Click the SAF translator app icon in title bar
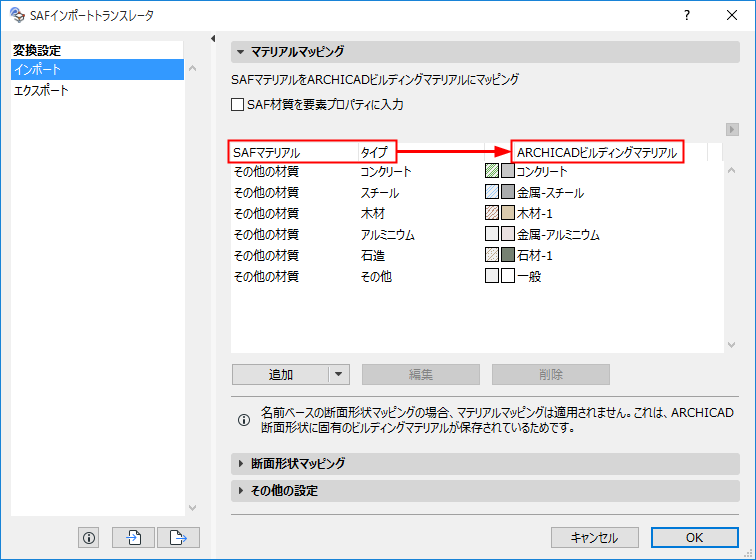This screenshot has width=756, height=560. coord(17,15)
